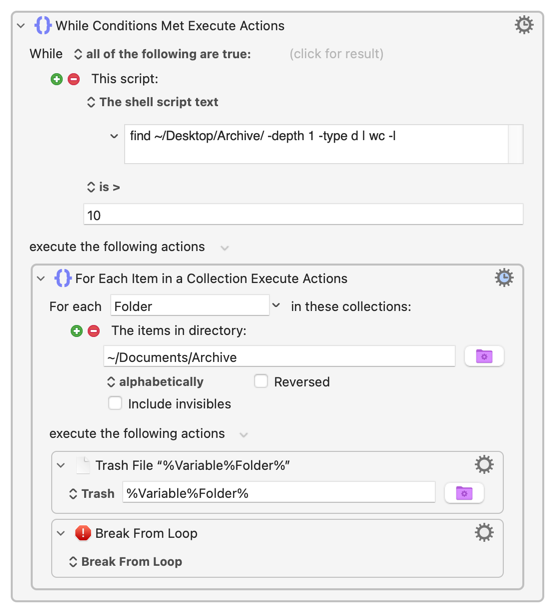Change the 'is >' comparison operator
The image size is (555, 616).
(x=103, y=187)
